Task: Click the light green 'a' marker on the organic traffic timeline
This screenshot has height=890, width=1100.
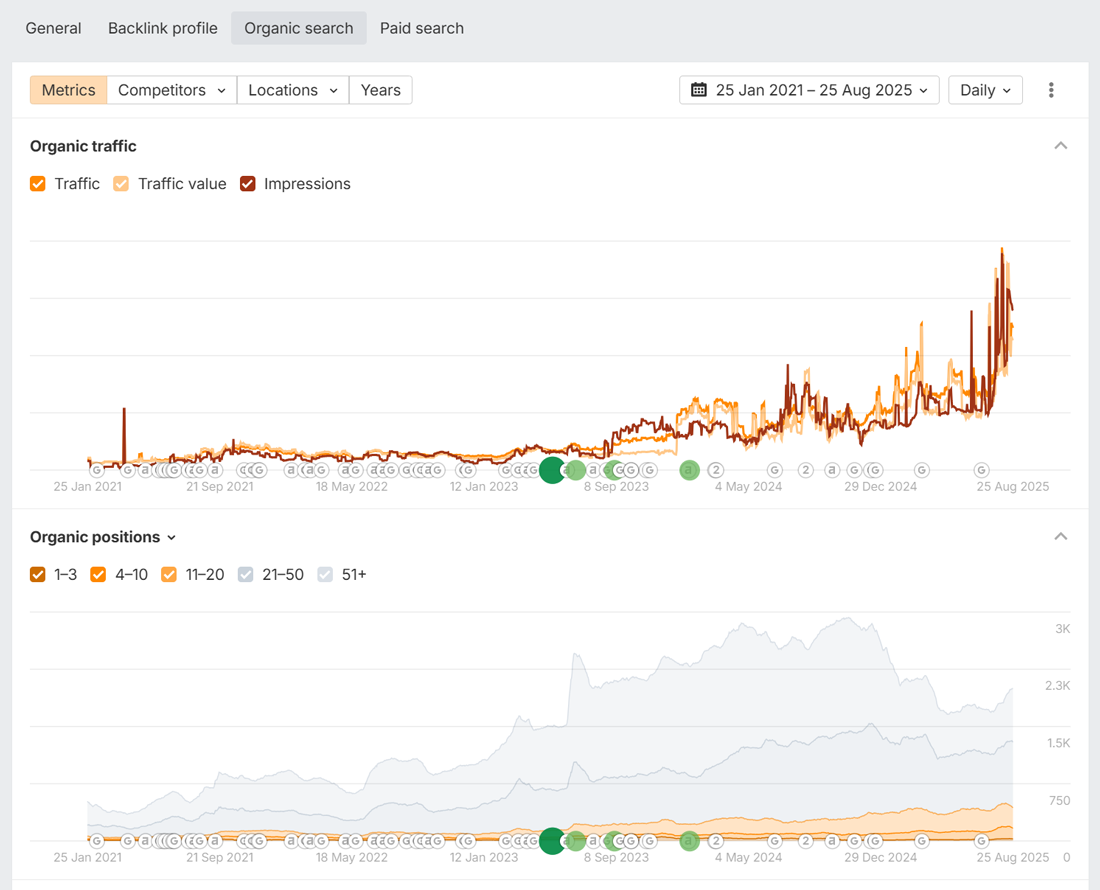Action: point(689,470)
